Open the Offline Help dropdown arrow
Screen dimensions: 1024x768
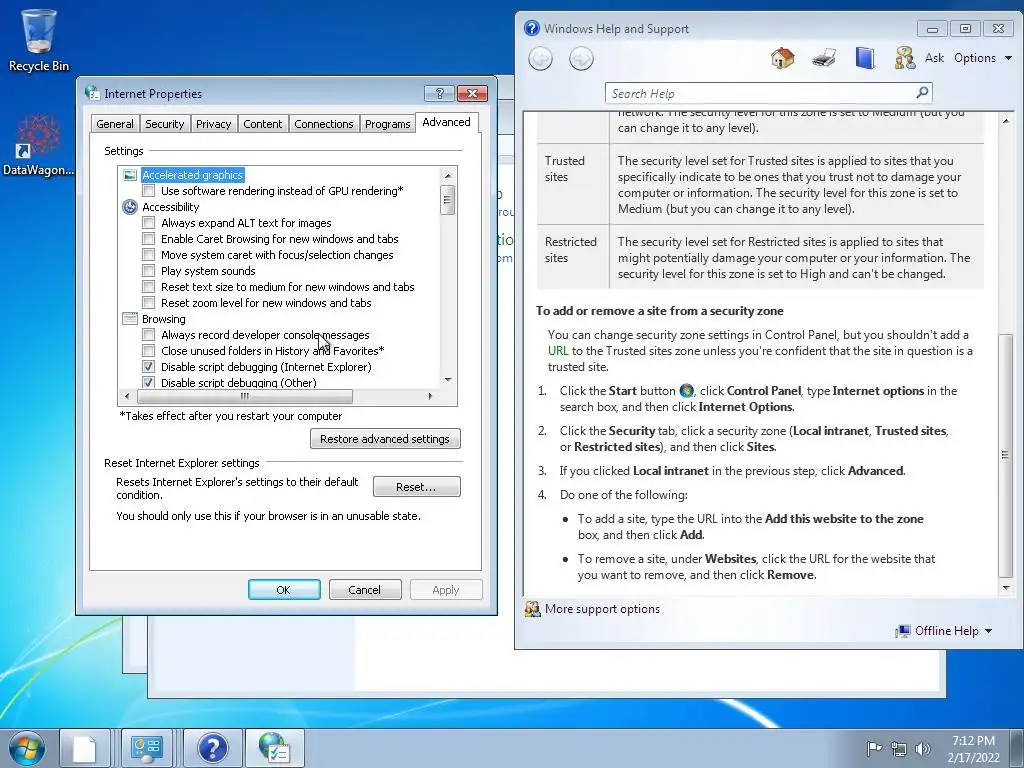tap(988, 631)
